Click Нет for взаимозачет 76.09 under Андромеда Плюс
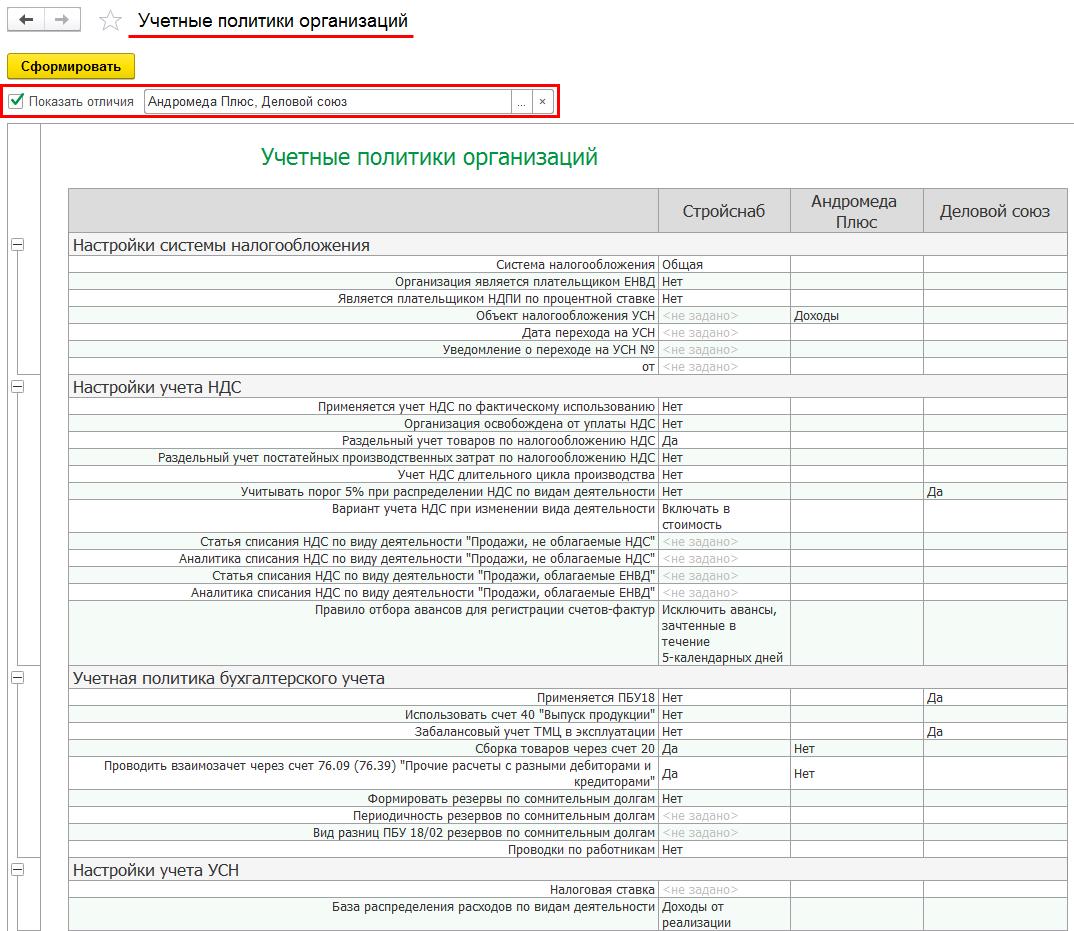 [x=856, y=773]
